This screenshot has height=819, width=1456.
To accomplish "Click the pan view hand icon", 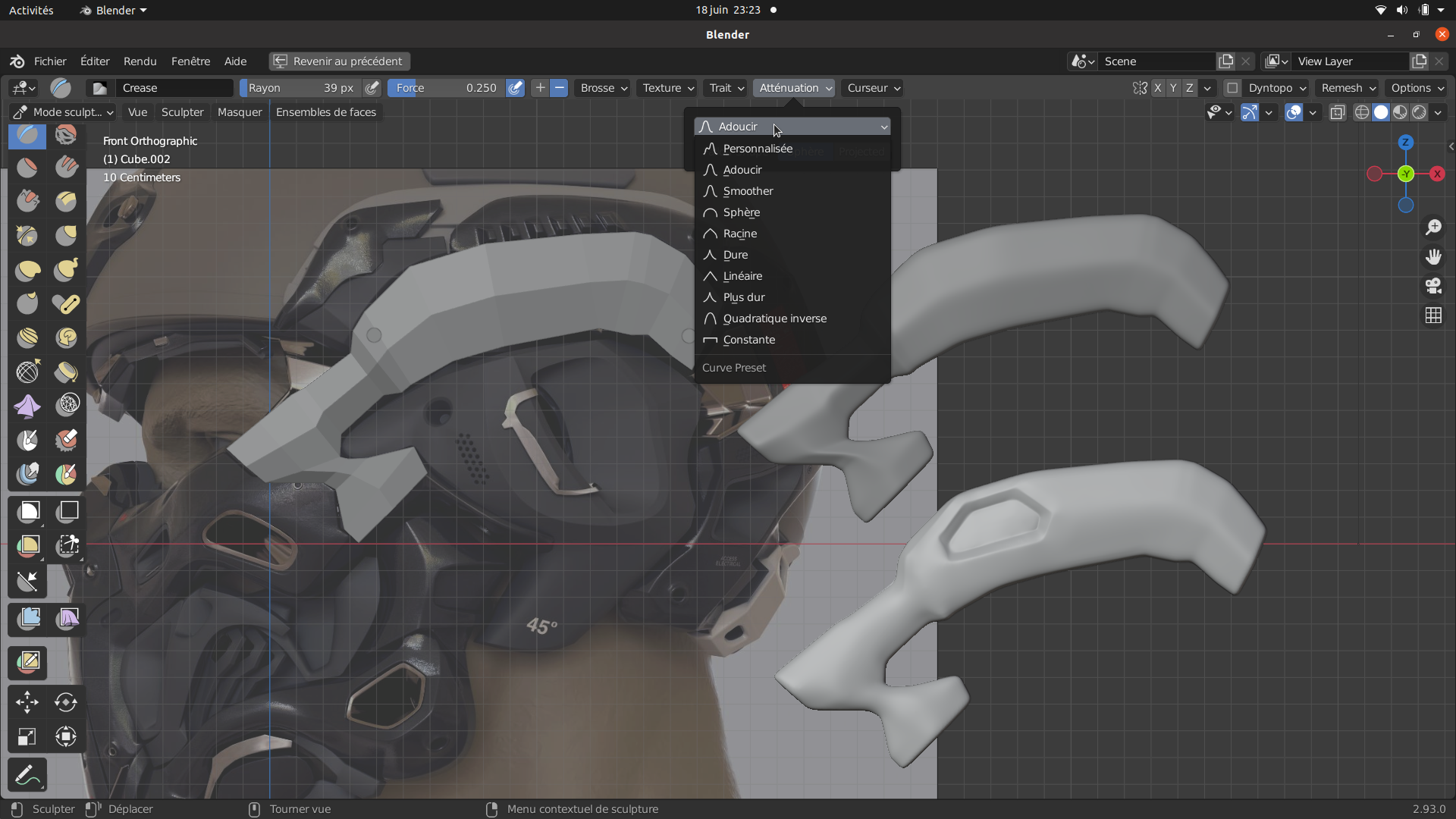I will click(x=1433, y=257).
